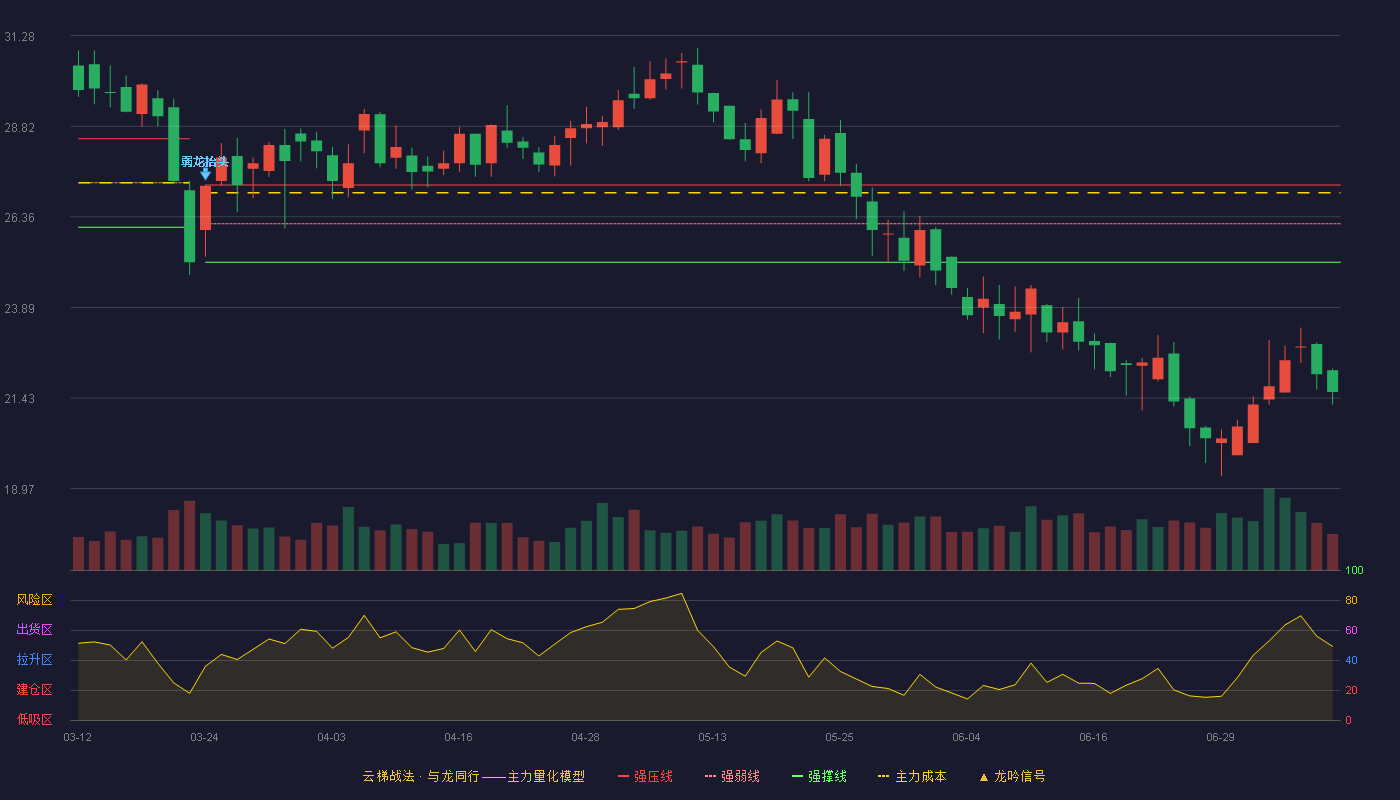Click the 05-13 date axis label
Screen dimensions: 1400x800
[x=712, y=737]
